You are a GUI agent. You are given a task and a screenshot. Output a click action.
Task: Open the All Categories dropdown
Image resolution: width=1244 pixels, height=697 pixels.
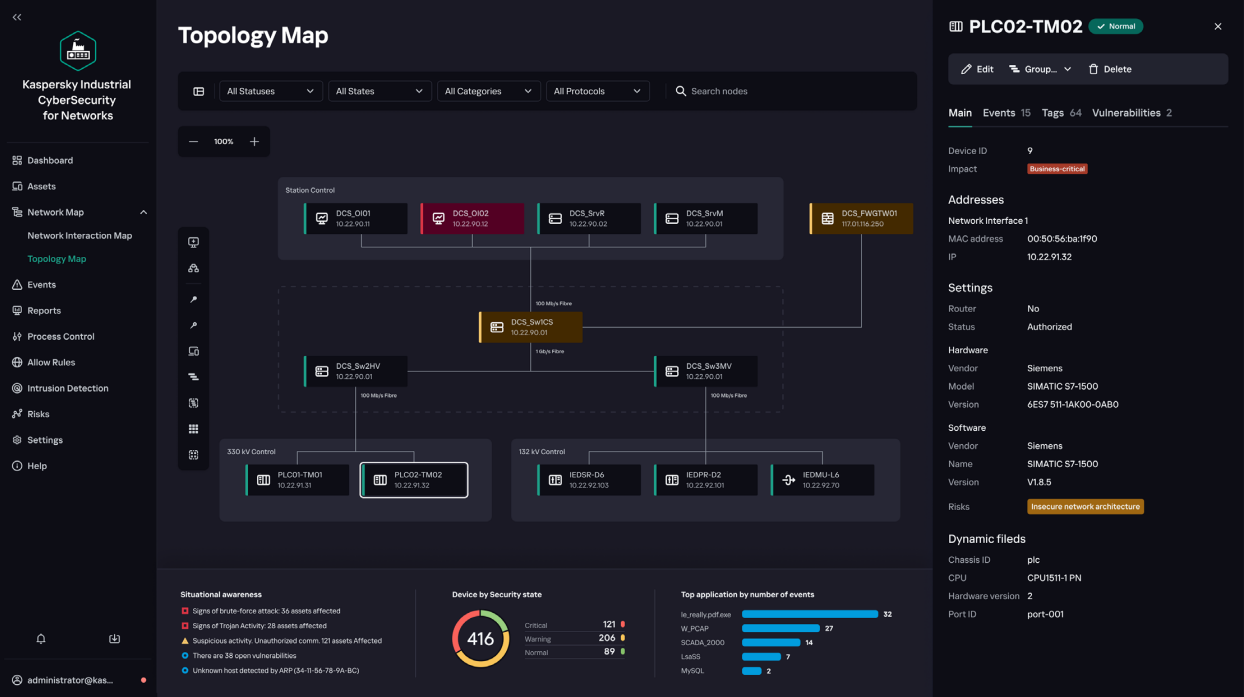click(489, 91)
